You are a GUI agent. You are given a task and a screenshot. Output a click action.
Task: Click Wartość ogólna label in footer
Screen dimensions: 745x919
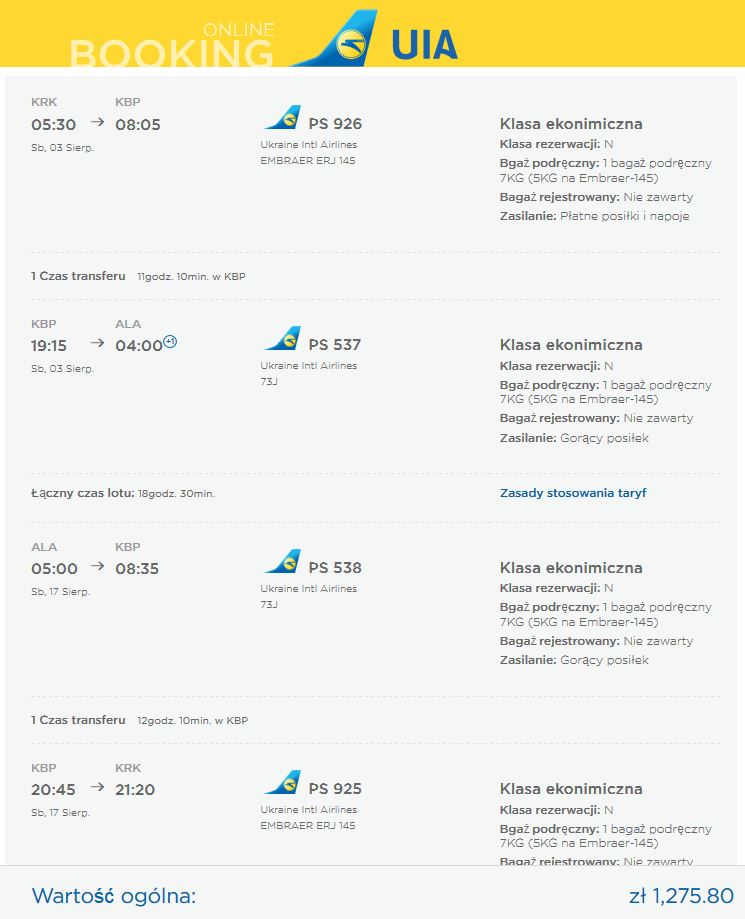coord(114,896)
